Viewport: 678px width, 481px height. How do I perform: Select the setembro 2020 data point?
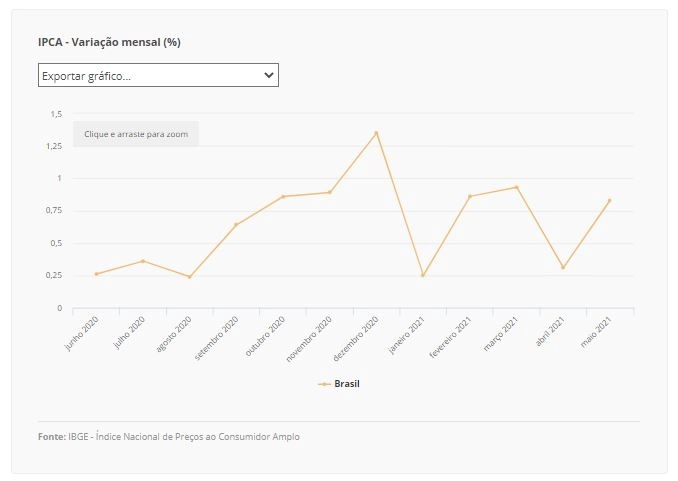(x=236, y=224)
